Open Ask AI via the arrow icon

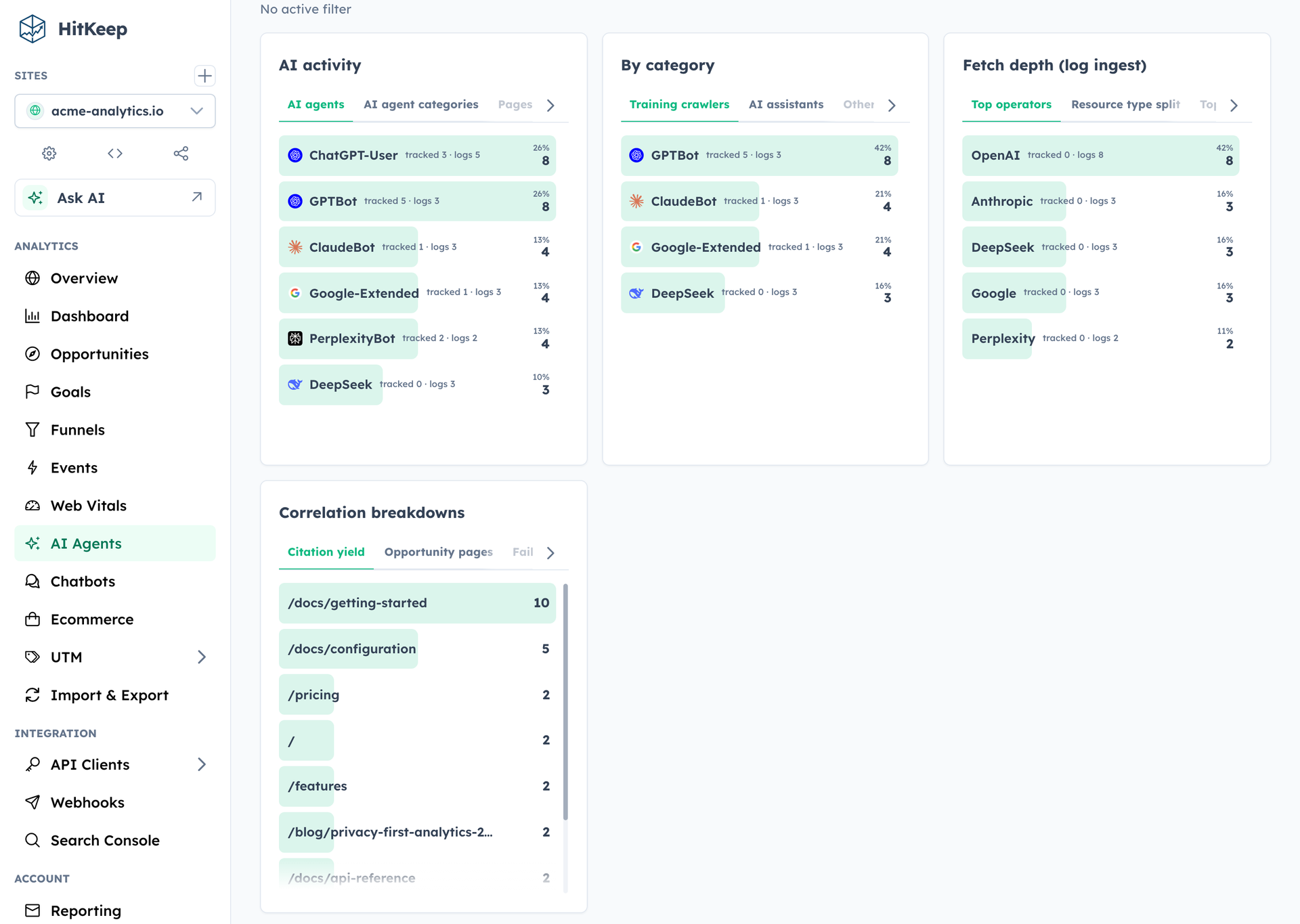click(197, 197)
